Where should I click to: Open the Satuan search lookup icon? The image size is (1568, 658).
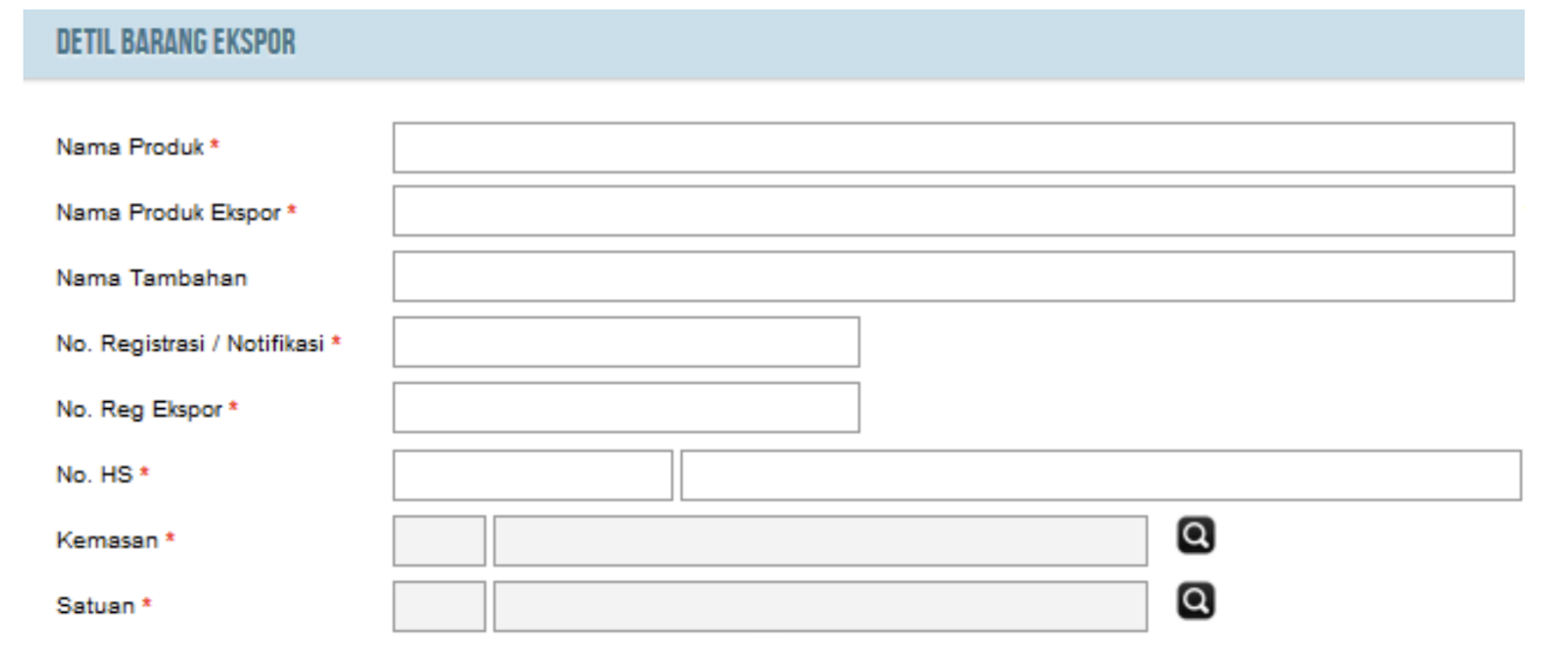click(1195, 601)
